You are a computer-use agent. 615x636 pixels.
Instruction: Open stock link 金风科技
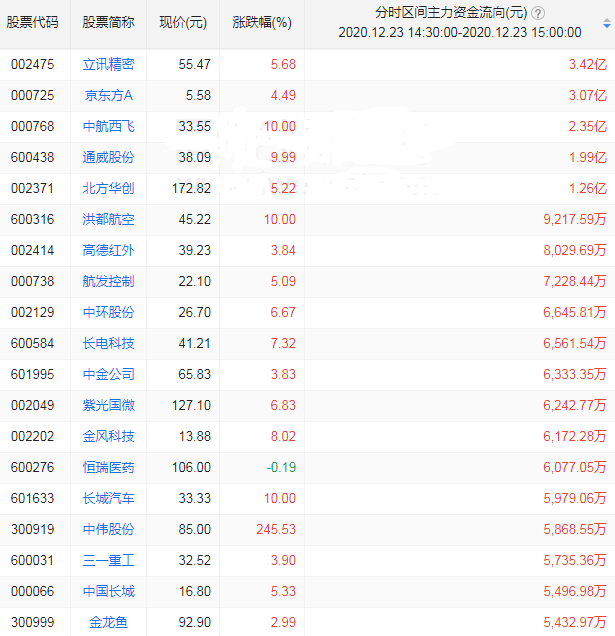tap(108, 436)
